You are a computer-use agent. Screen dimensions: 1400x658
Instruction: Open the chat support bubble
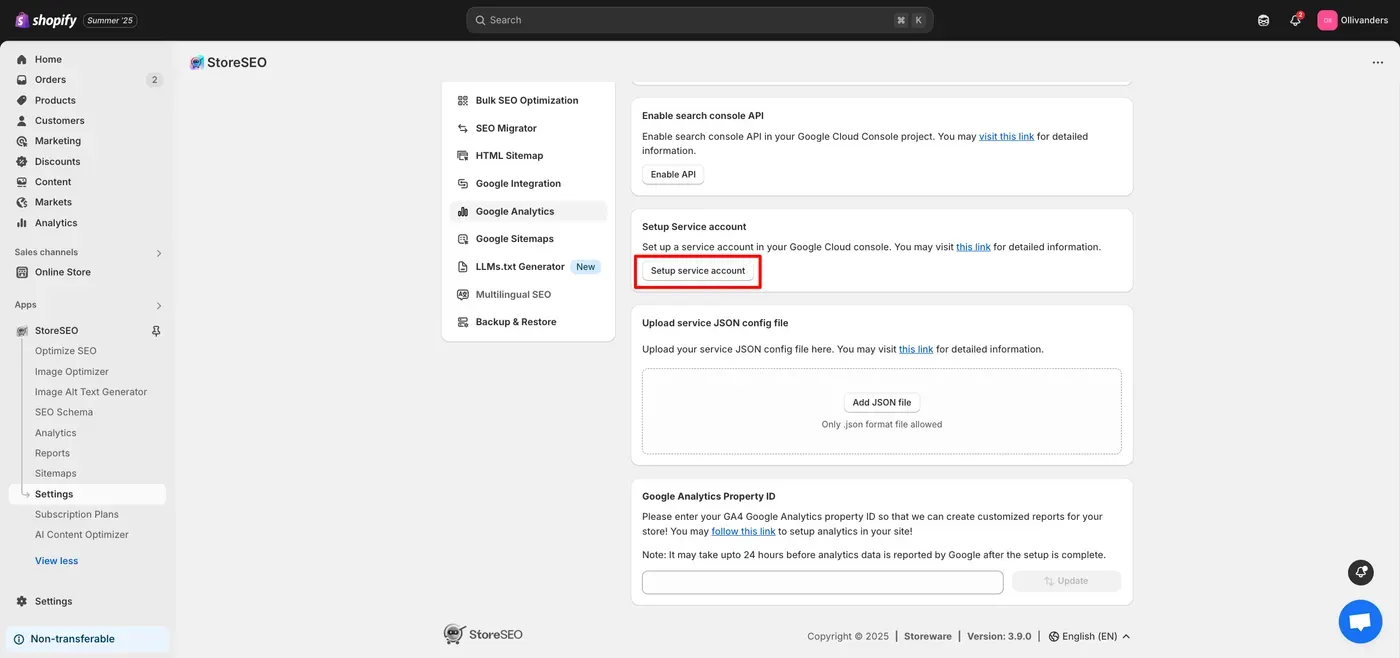pyautogui.click(x=1360, y=621)
